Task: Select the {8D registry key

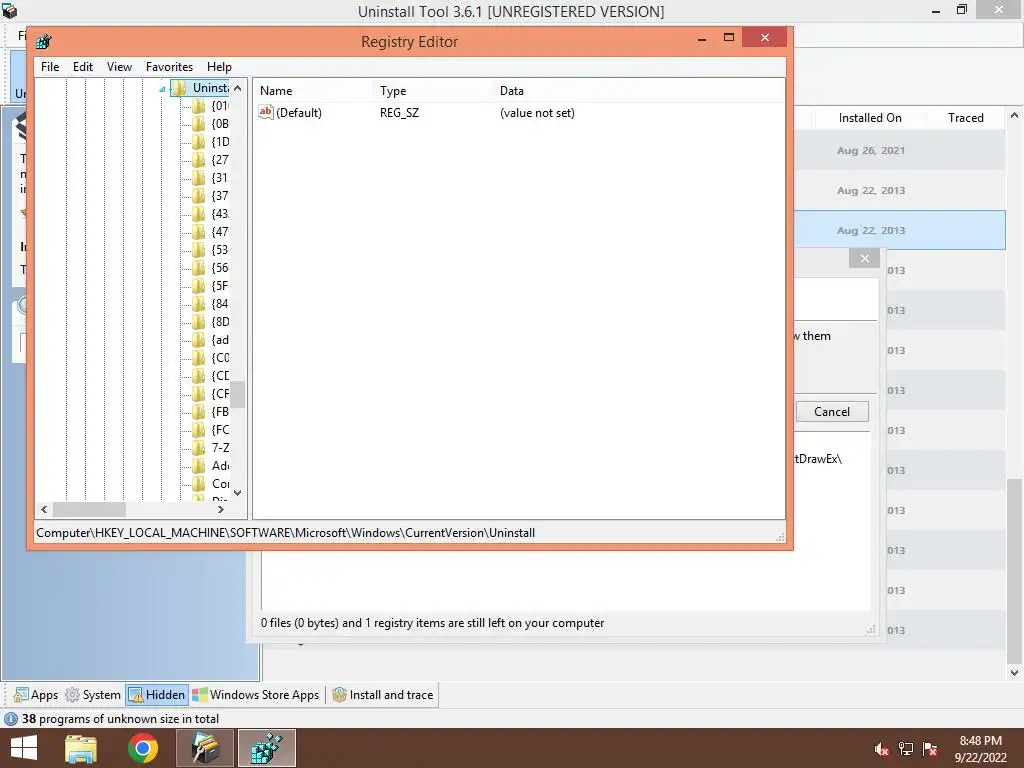Action: 220,322
